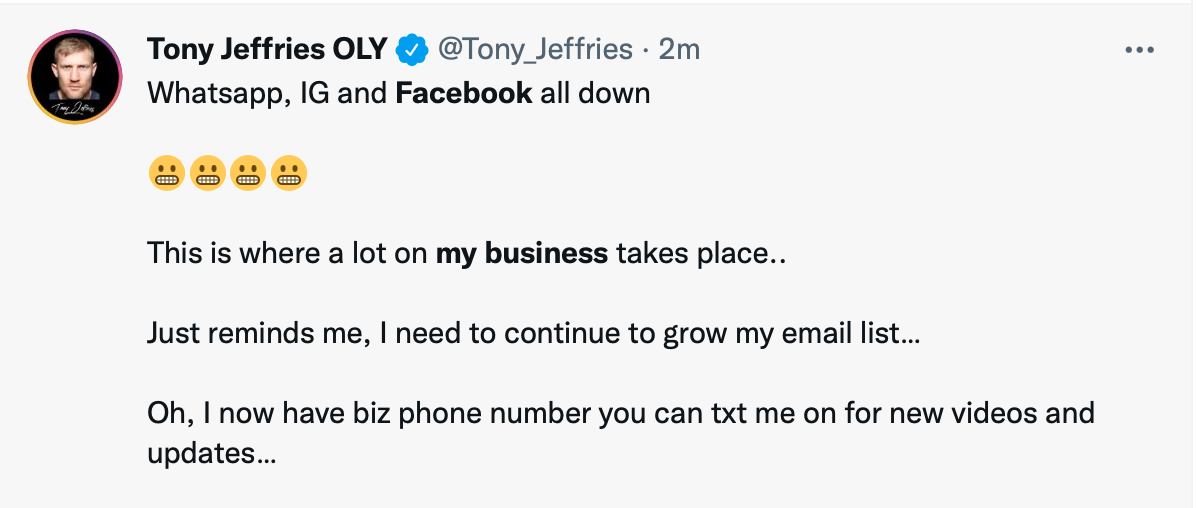Click the bold phrase my business
Viewport: 1198px width, 508px height.
point(522,253)
